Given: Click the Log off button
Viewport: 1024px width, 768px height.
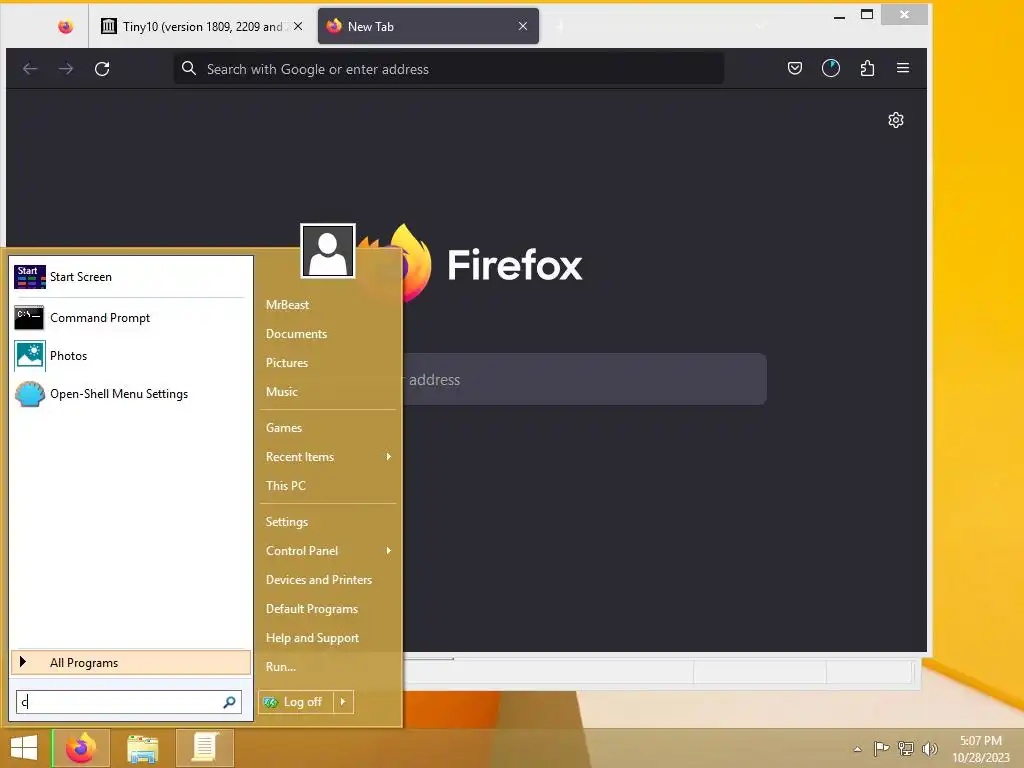Looking at the screenshot, I should click(296, 702).
